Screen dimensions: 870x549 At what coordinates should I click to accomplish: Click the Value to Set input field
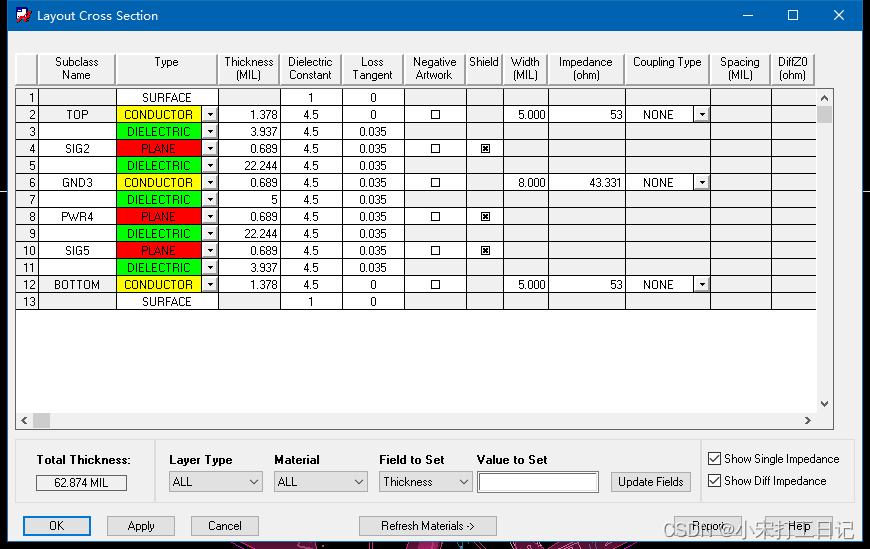coord(538,482)
